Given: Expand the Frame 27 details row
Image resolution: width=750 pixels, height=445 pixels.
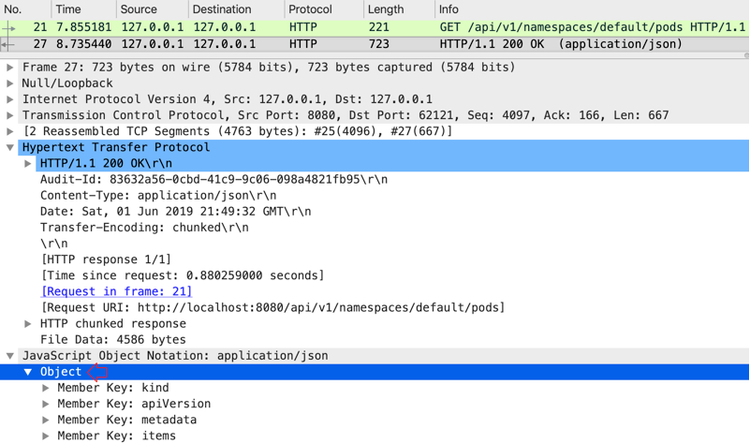Looking at the screenshot, I should (10, 67).
